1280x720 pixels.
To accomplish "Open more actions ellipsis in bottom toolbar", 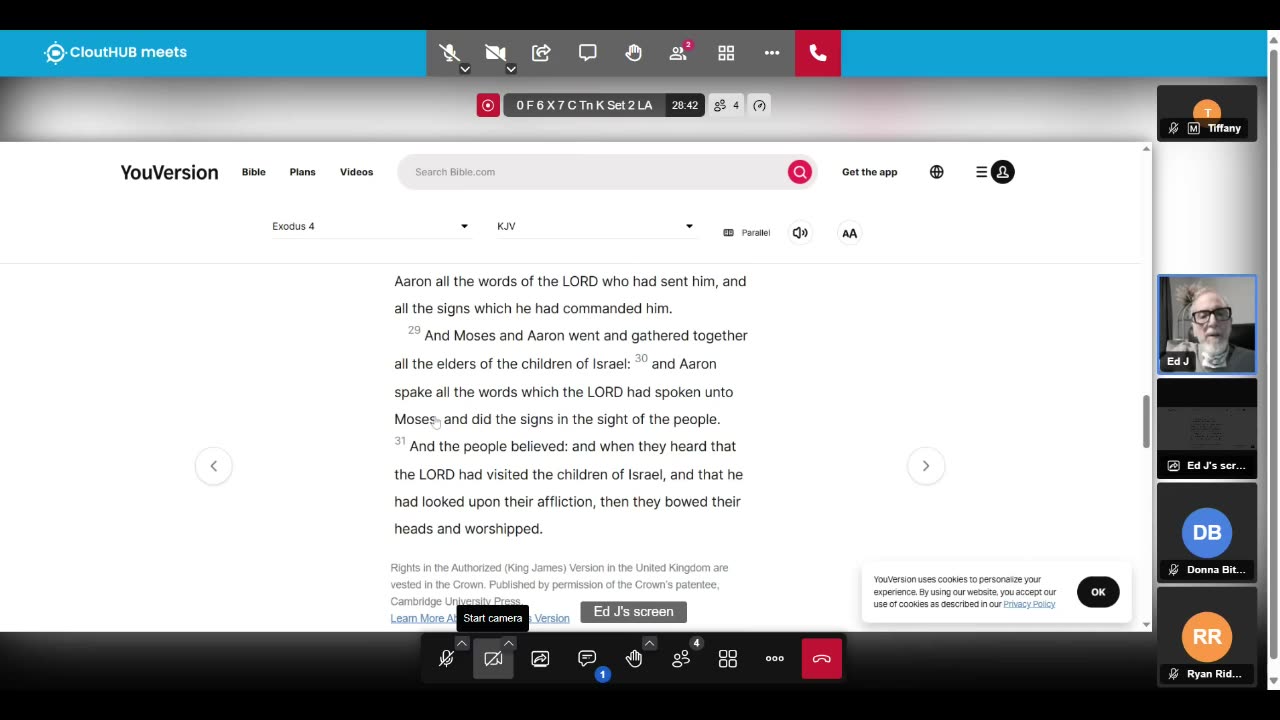I will click(775, 659).
